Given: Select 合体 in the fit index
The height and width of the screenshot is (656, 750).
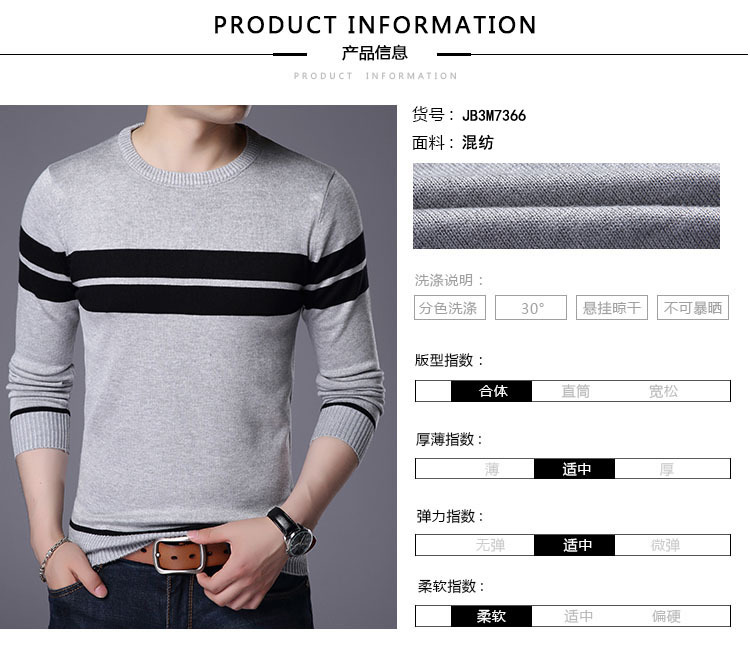Looking at the screenshot, I should [491, 391].
